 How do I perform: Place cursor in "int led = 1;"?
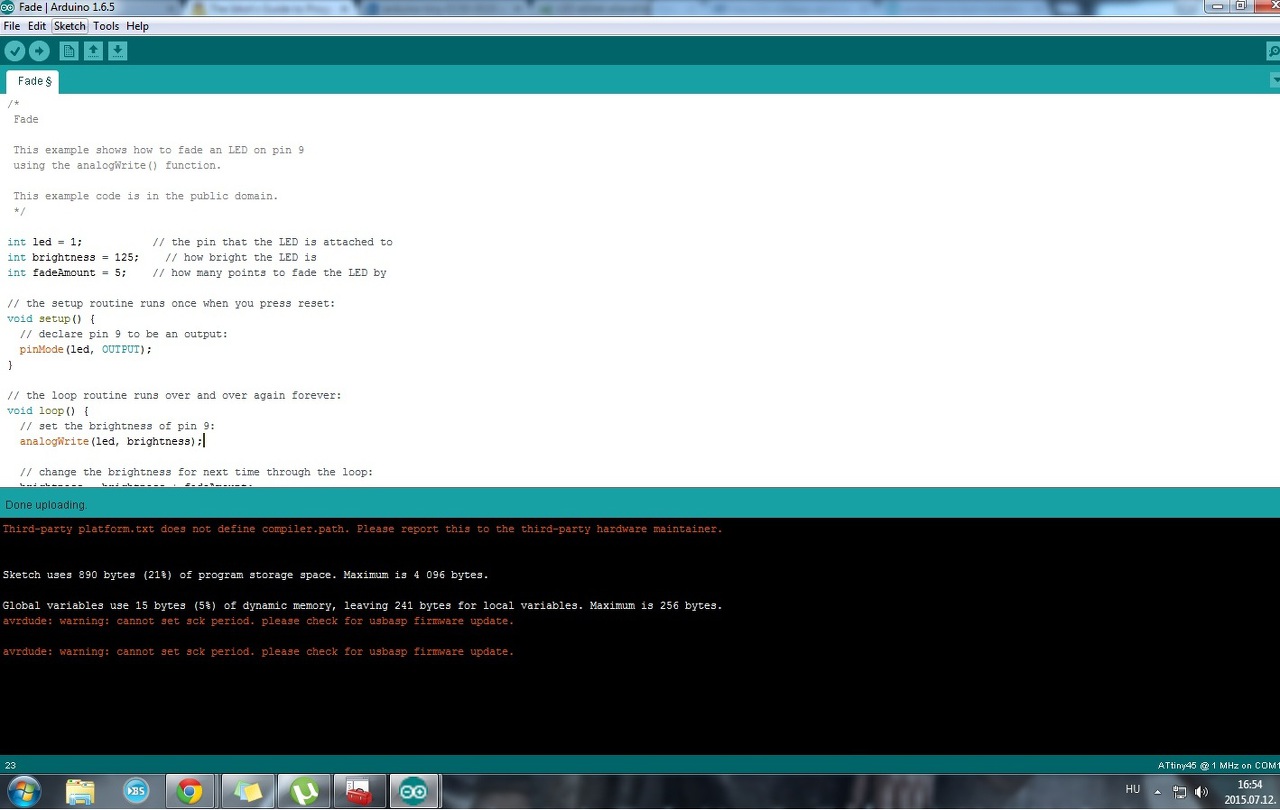click(x=45, y=242)
